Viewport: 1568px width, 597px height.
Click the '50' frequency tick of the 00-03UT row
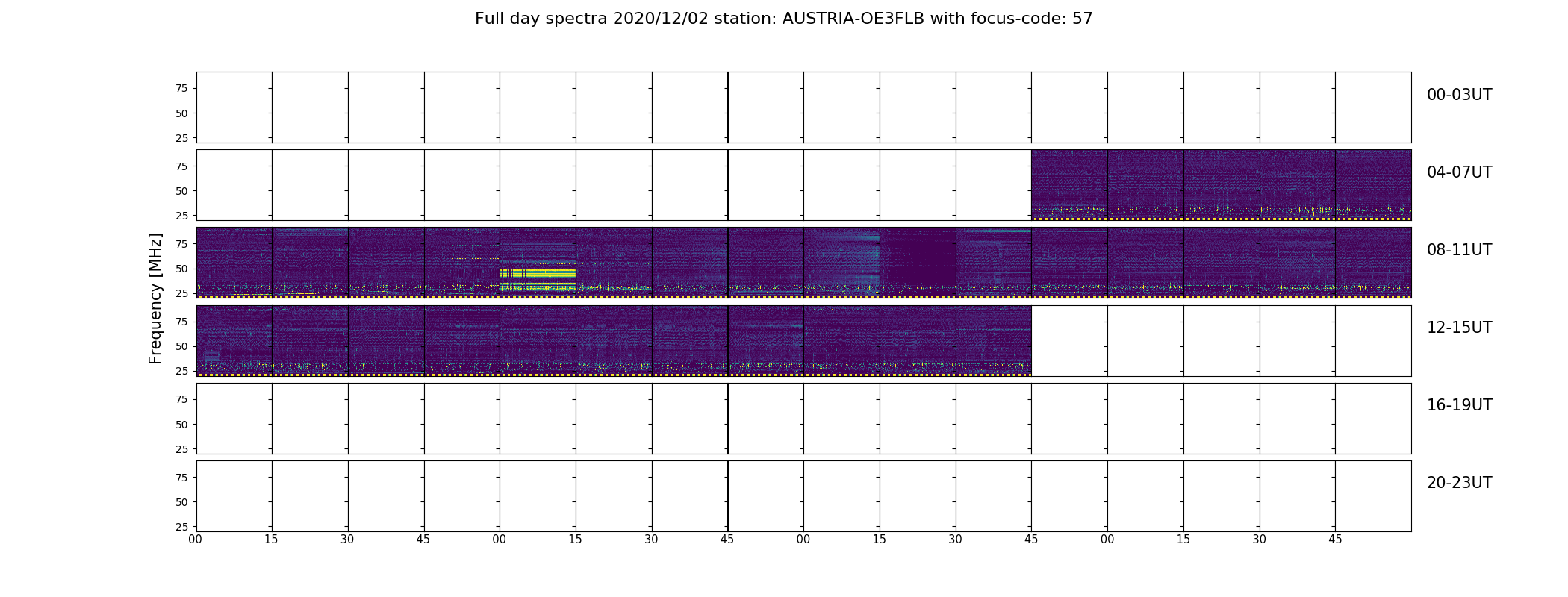(x=181, y=113)
